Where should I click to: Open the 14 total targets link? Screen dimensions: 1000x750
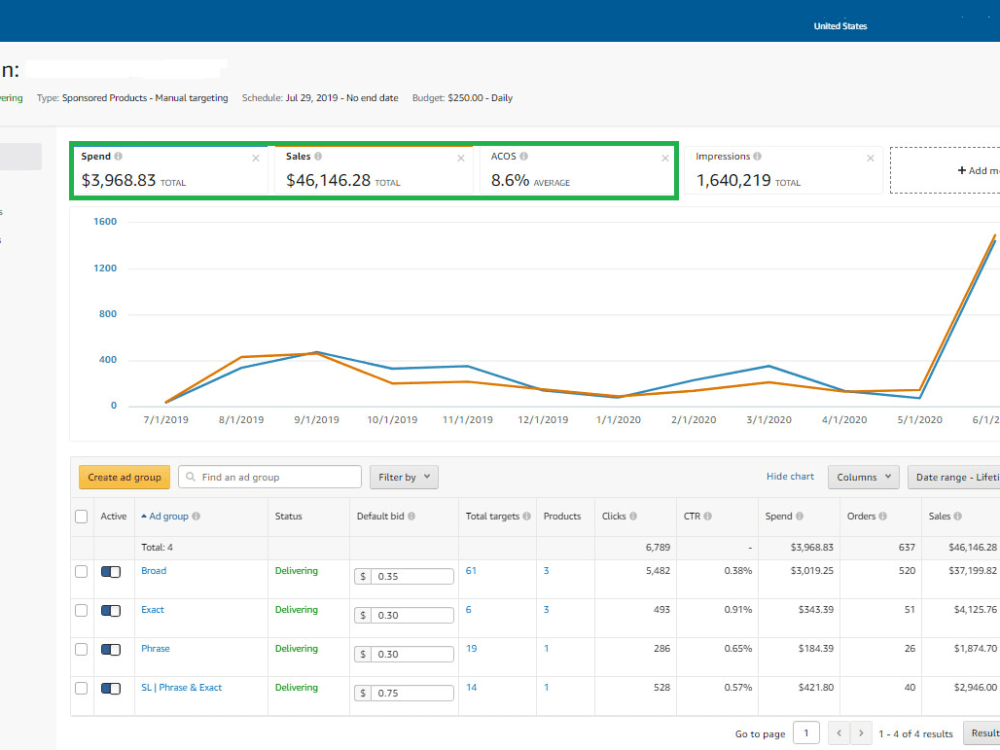[x=471, y=688]
